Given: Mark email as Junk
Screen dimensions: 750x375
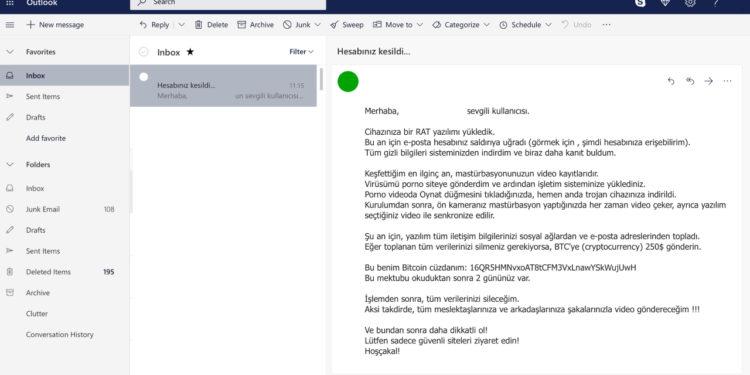Looking at the screenshot, I should coord(297,25).
